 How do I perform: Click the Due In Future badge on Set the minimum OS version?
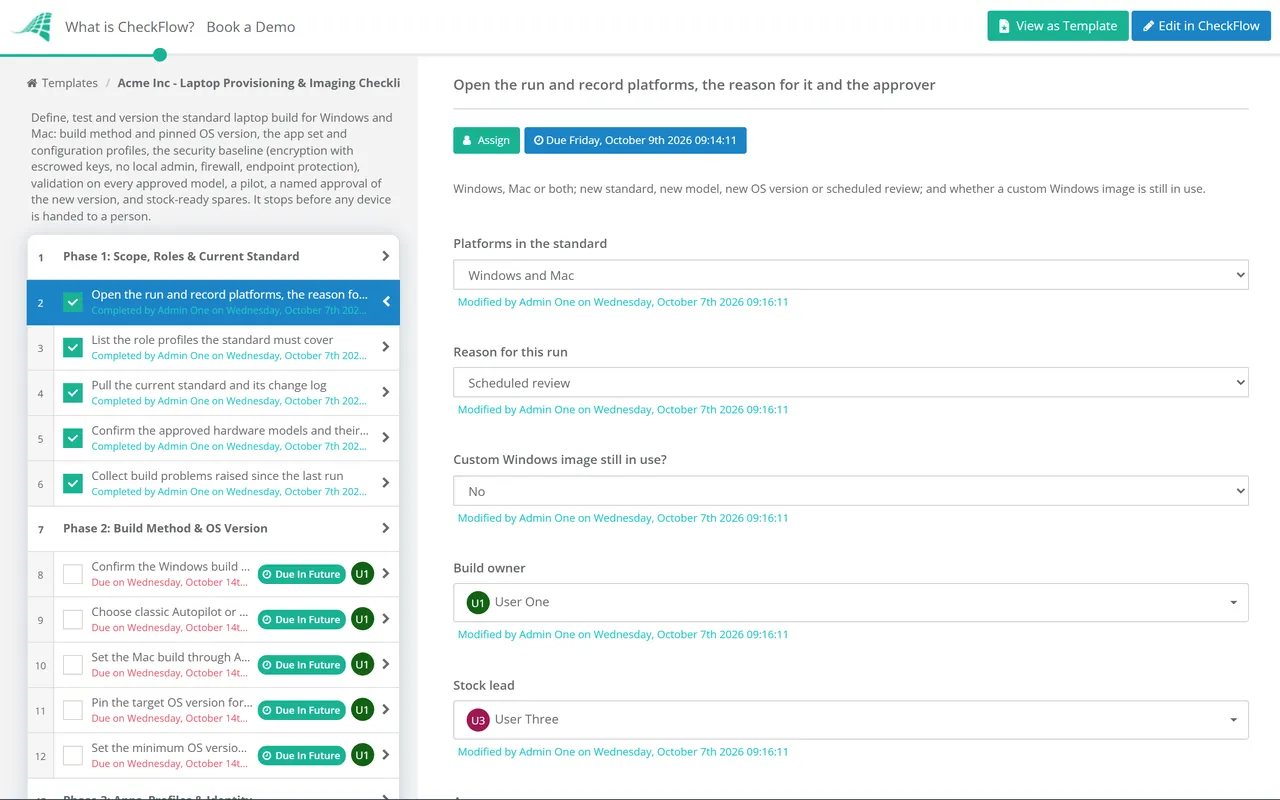pos(301,755)
